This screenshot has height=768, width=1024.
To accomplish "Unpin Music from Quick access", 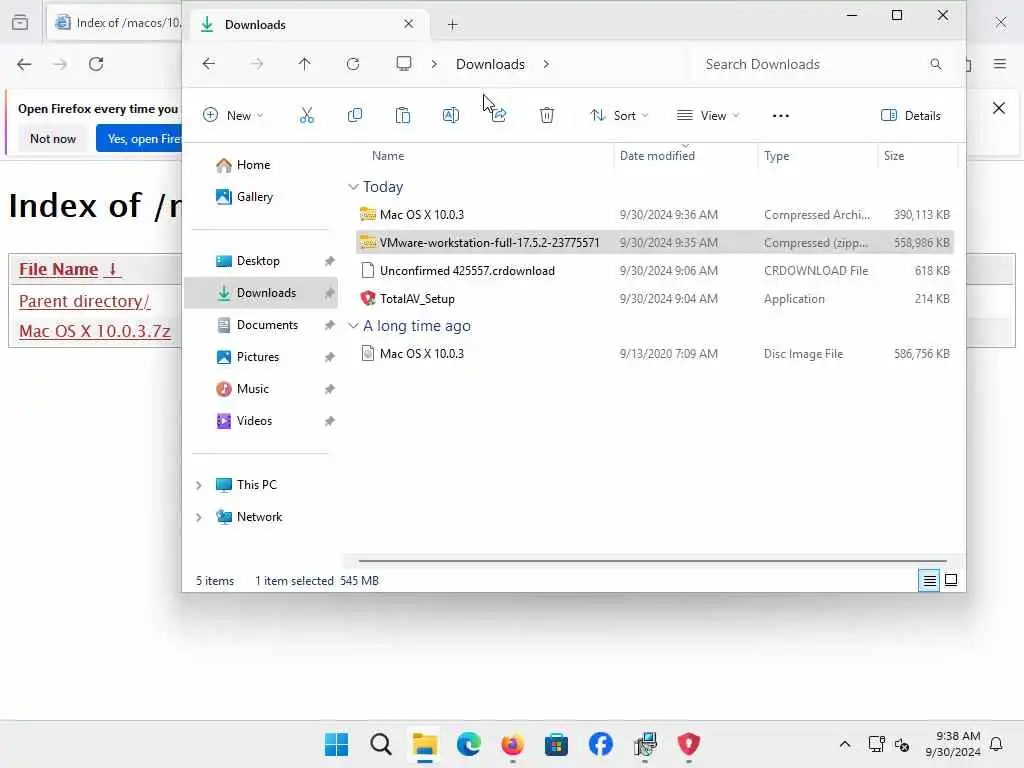I will 330,389.
